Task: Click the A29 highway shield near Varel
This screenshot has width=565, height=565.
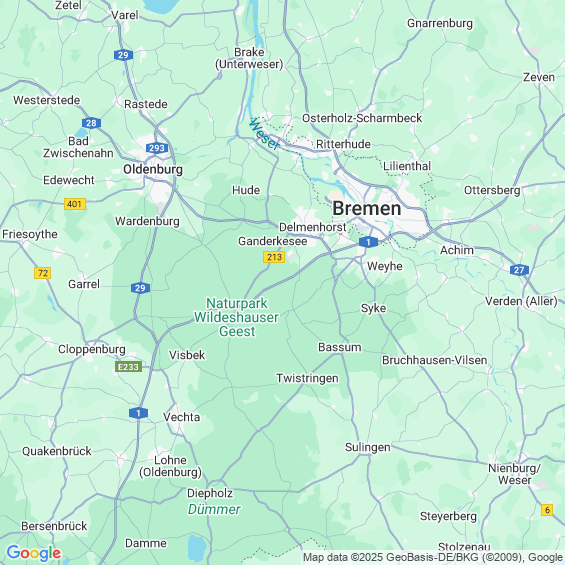Action: coord(123,55)
